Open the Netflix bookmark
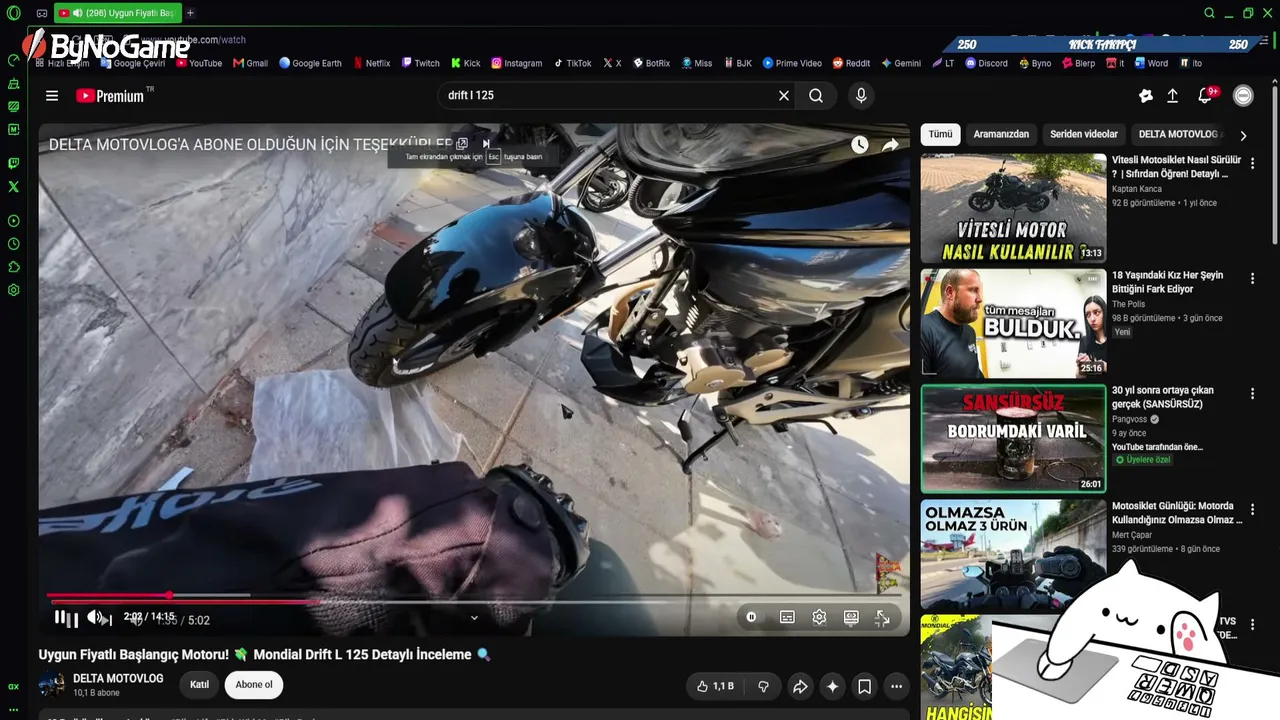1280x720 pixels. (372, 63)
